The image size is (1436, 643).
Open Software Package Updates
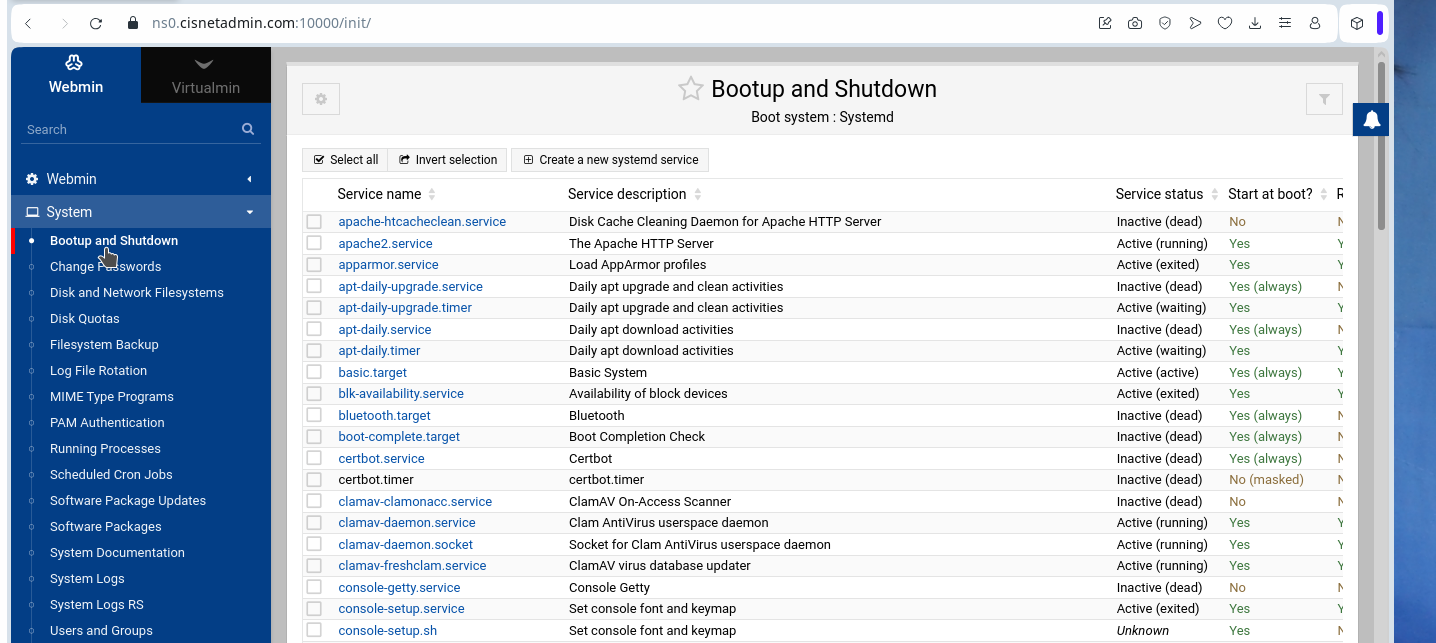pos(128,501)
